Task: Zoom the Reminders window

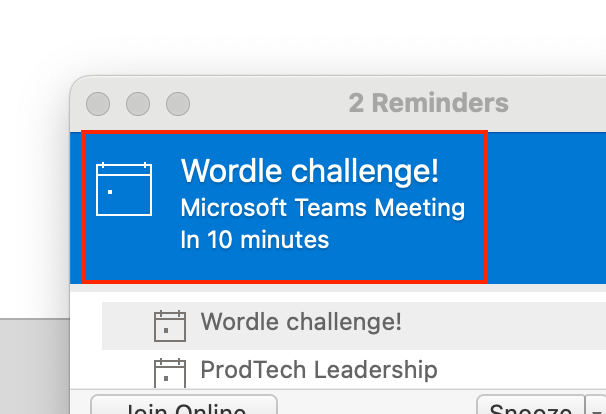Action: click(x=178, y=103)
